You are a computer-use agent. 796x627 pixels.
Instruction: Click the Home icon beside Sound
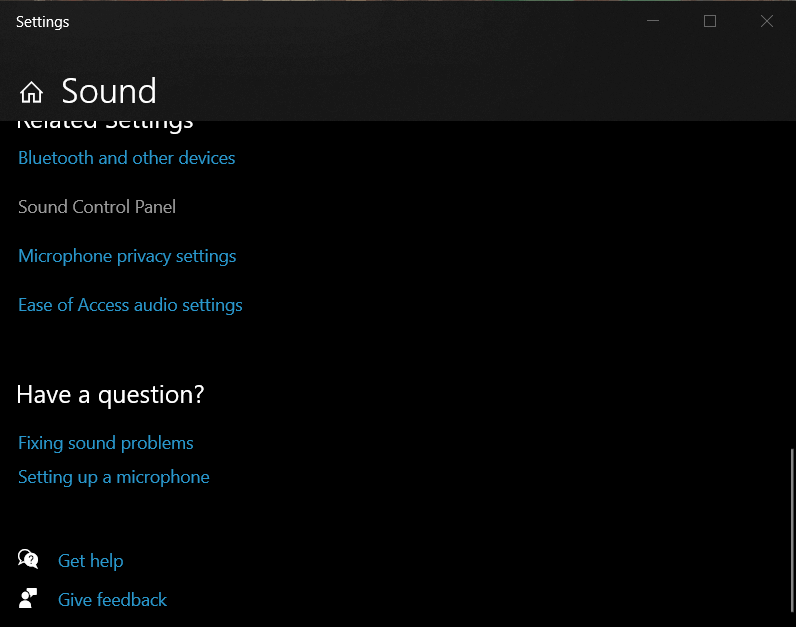tap(31, 93)
